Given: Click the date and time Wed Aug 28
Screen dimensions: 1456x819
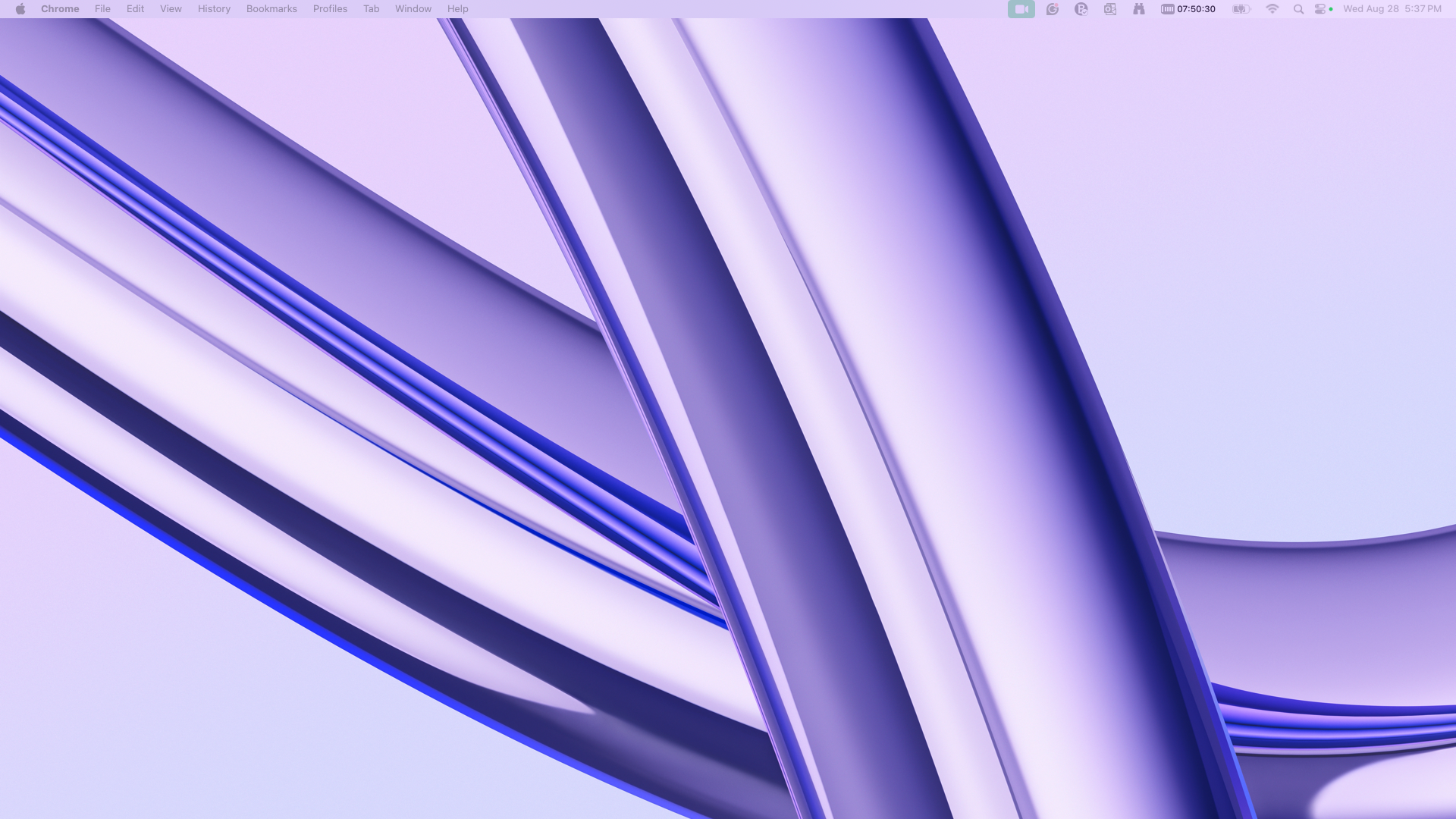Looking at the screenshot, I should click(x=1392, y=9).
